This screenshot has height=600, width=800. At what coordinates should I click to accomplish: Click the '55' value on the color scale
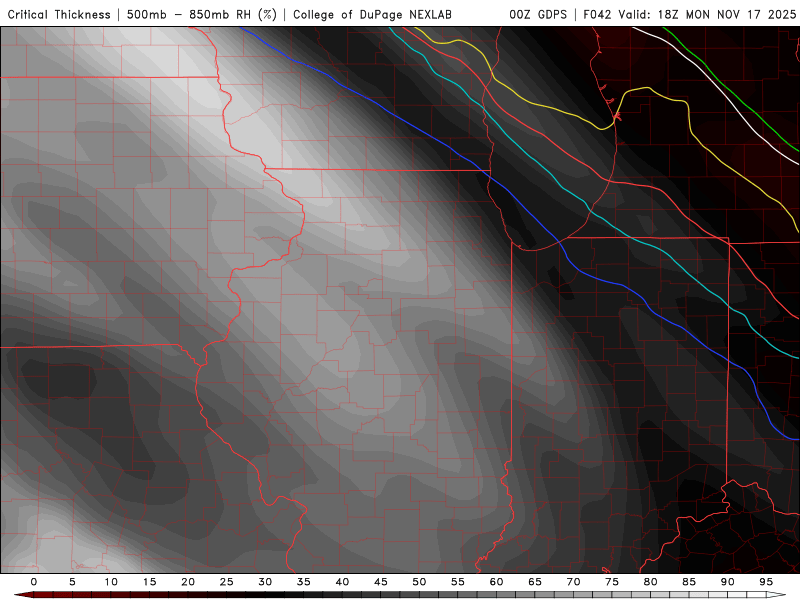(x=458, y=582)
